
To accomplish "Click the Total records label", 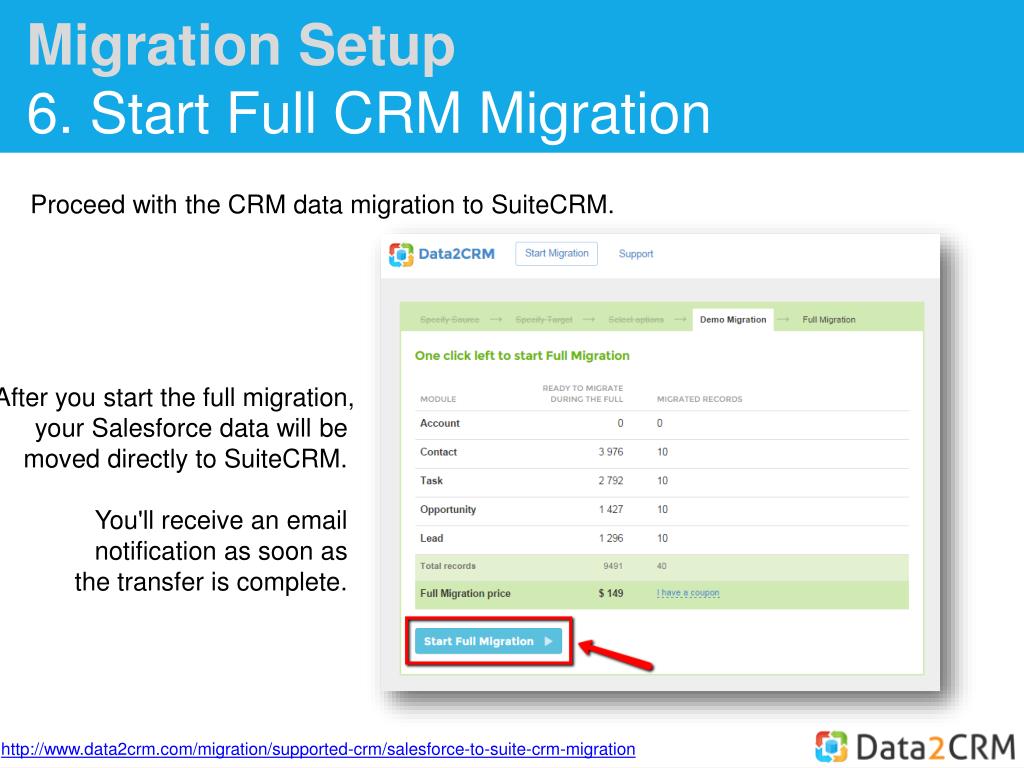I will point(448,566).
